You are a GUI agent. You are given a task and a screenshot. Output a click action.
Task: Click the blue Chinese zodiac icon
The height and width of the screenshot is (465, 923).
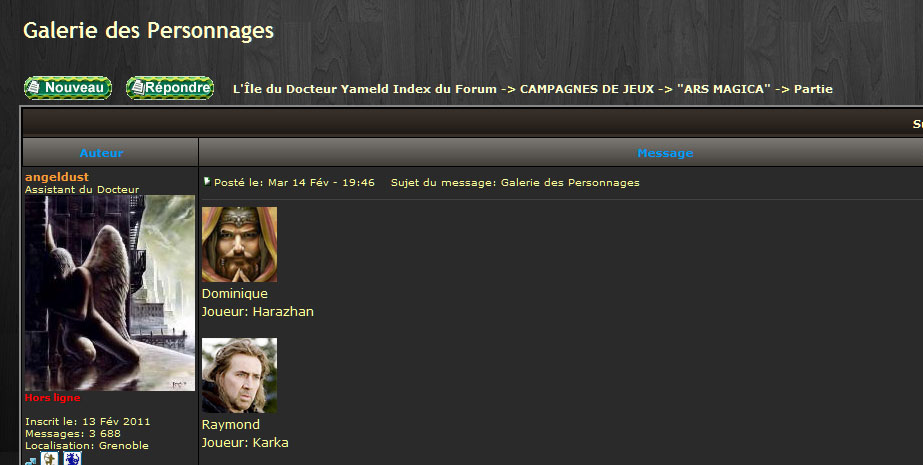point(72,459)
